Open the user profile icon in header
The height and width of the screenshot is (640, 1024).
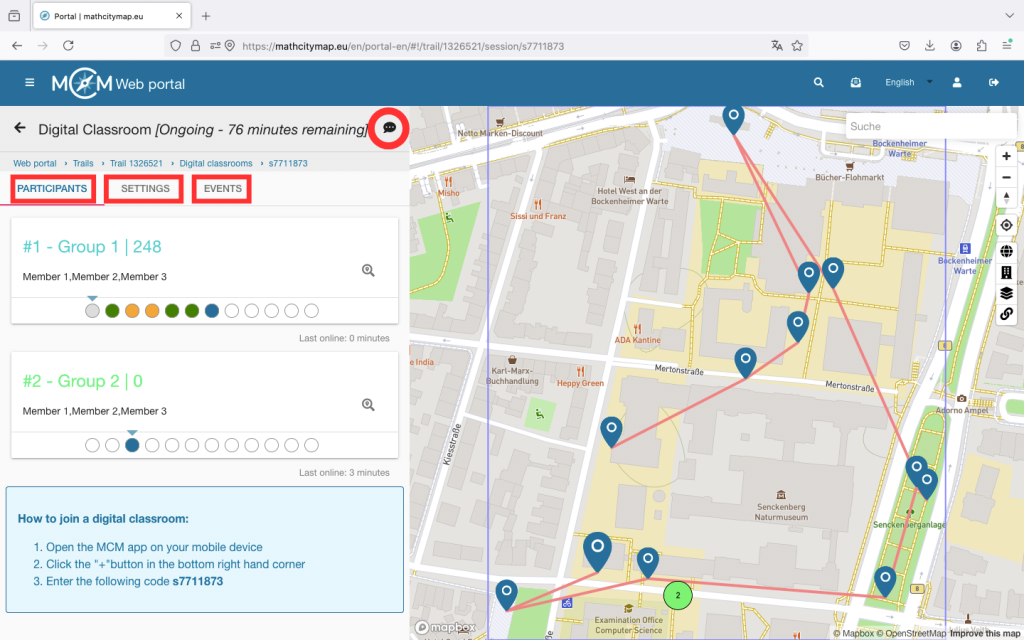957,83
